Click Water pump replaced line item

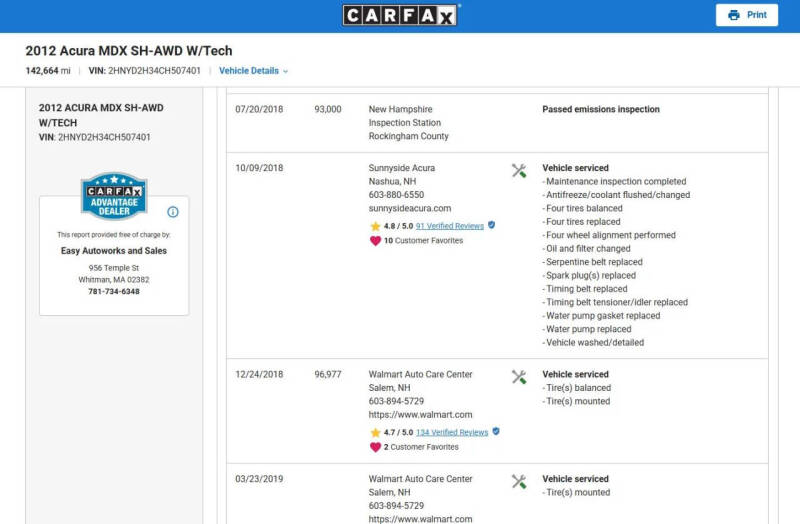(x=587, y=329)
